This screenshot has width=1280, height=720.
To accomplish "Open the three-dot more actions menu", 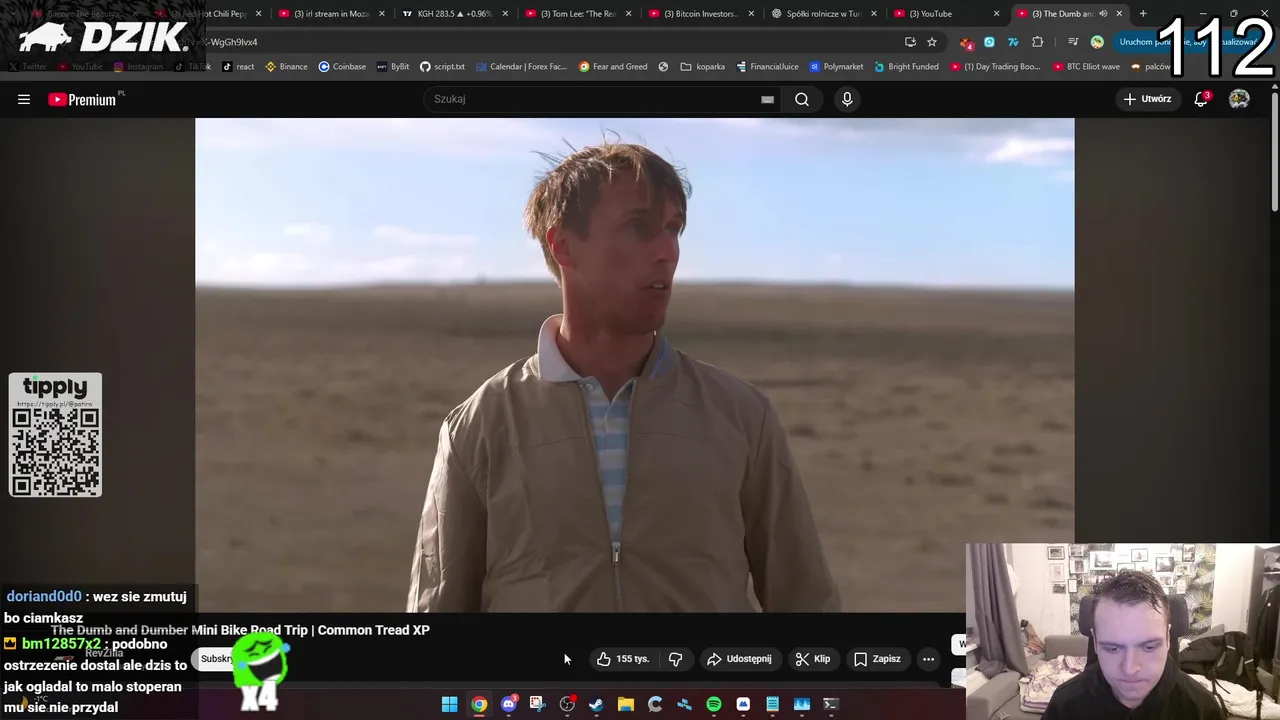I will [928, 659].
